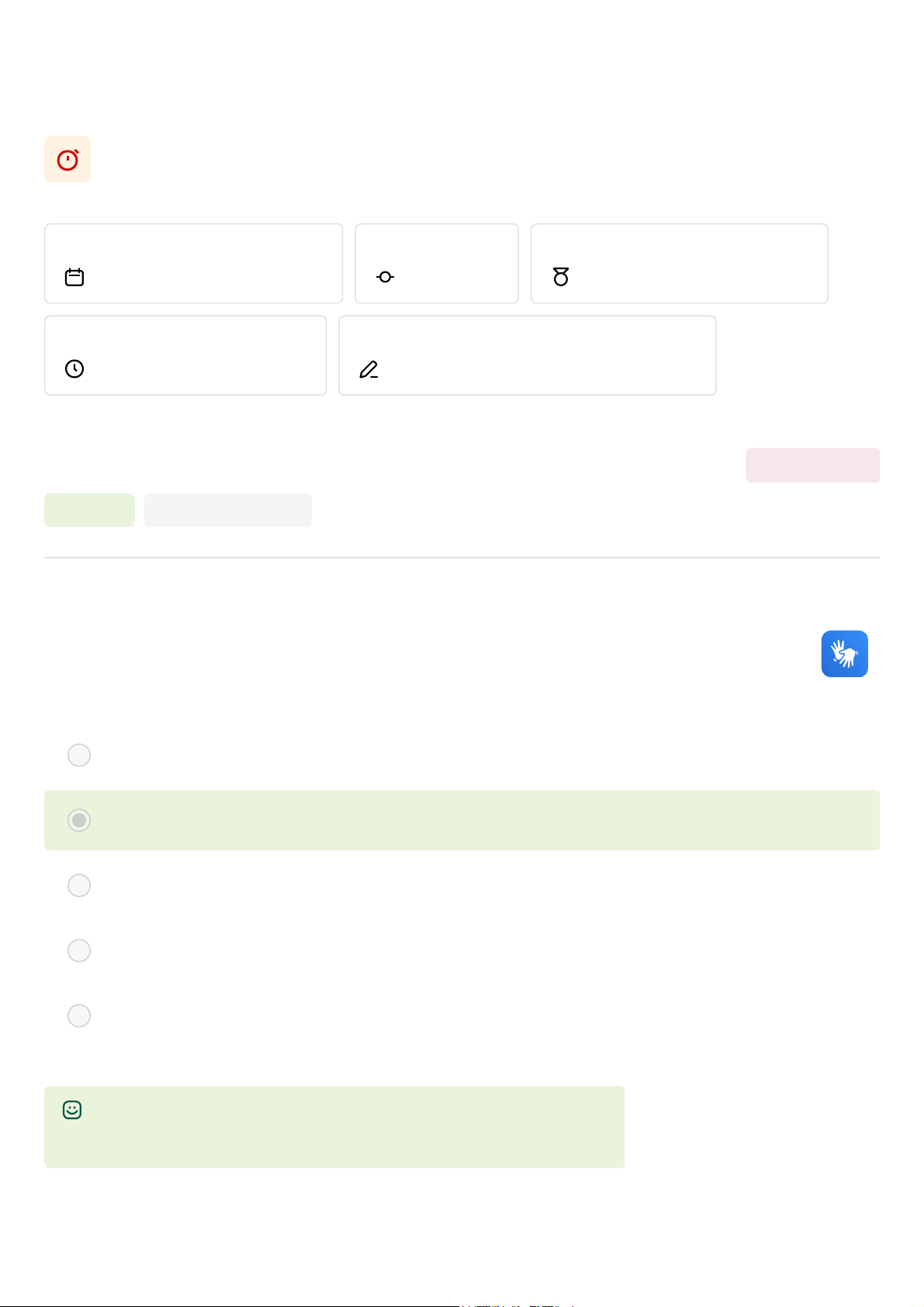Click the pink button on the right
924x1307 pixels.
coord(812,465)
